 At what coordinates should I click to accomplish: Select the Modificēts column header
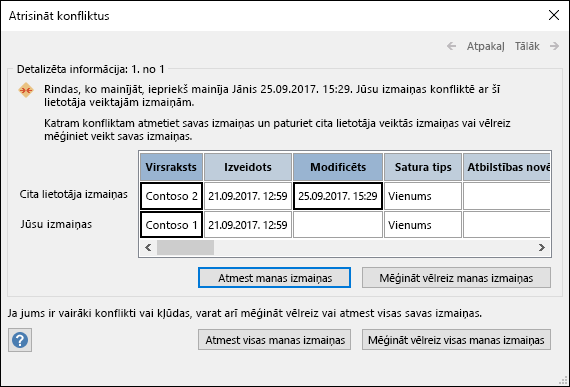click(338, 167)
